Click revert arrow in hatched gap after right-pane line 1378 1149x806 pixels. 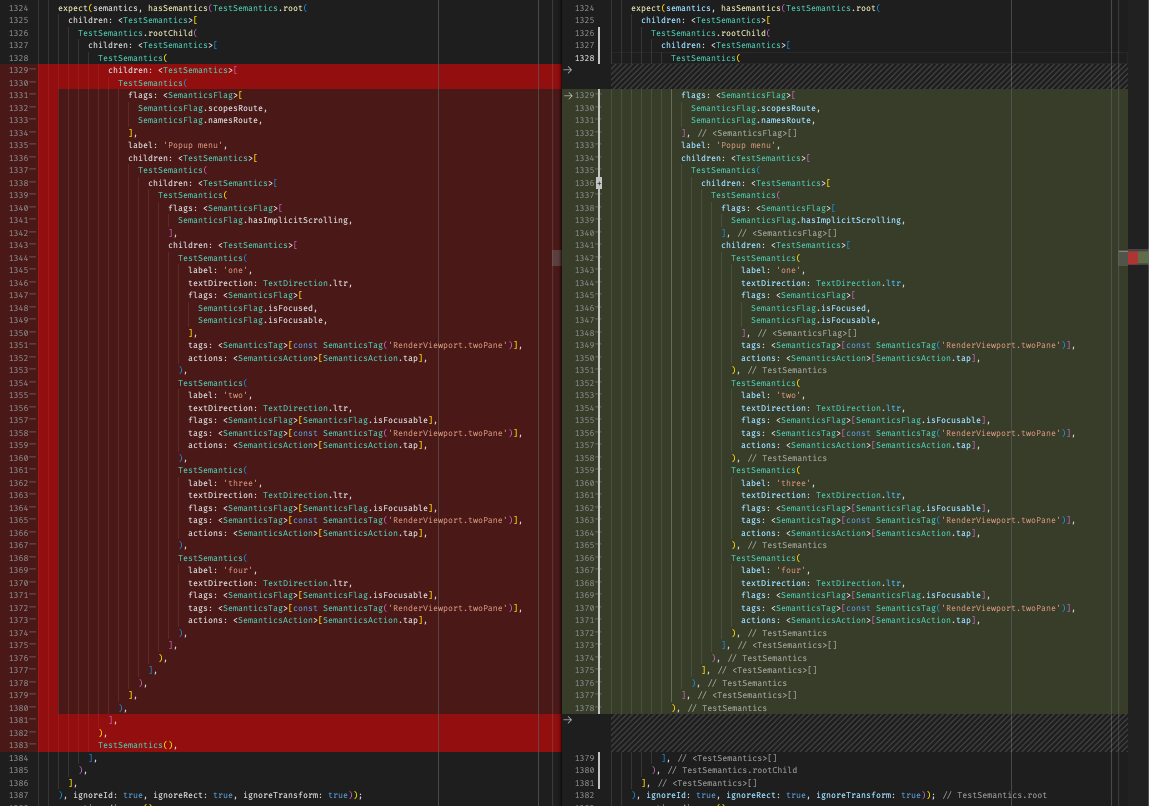(x=568, y=720)
